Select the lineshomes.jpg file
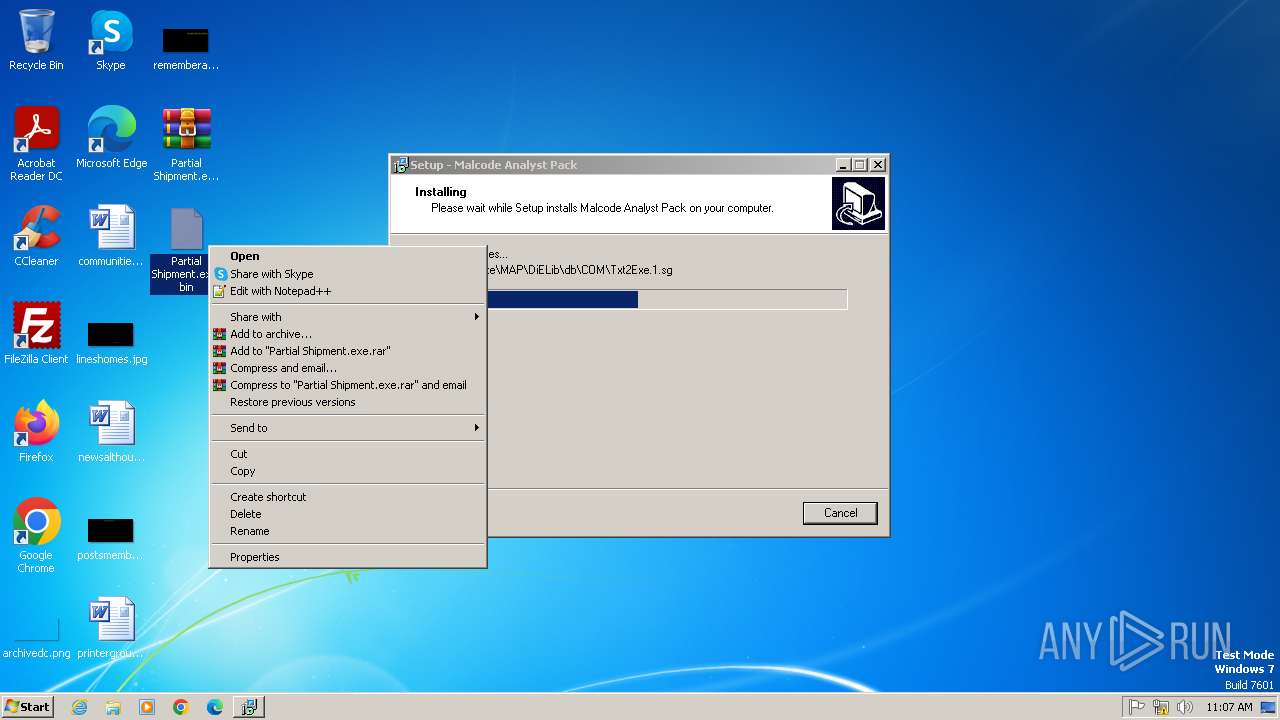This screenshot has height=720, width=1280. coord(111,341)
